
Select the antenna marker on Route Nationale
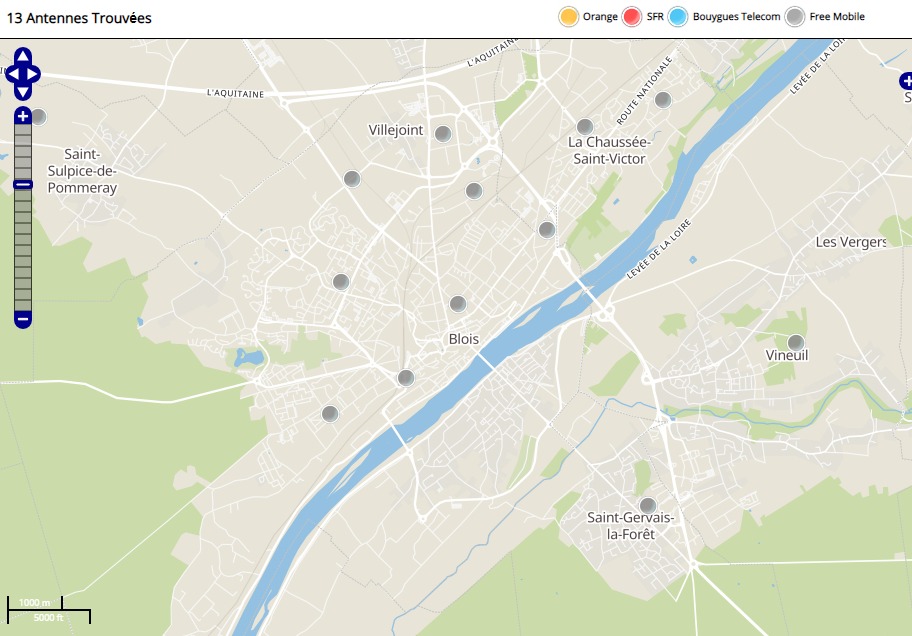point(663,100)
